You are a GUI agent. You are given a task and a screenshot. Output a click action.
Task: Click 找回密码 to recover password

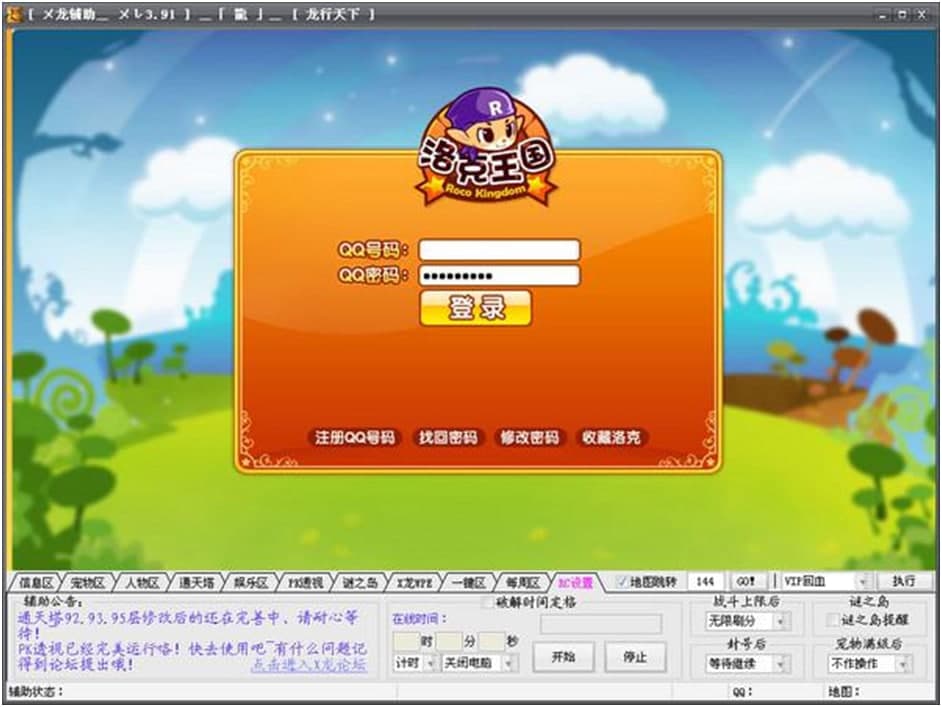(x=448, y=438)
